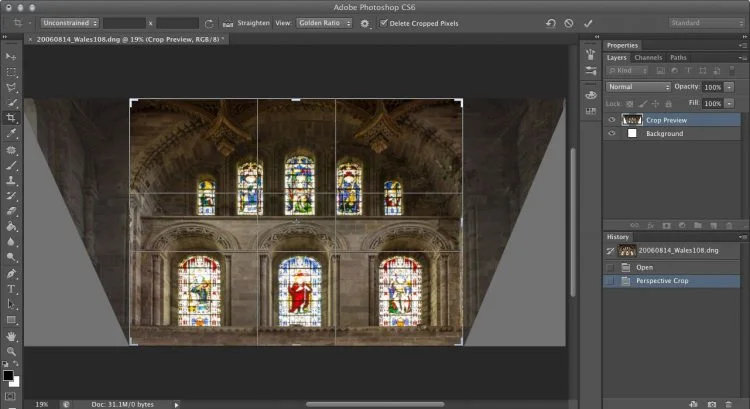Select the Hand tool
Image resolution: width=750 pixels, height=409 pixels.
click(x=11, y=336)
